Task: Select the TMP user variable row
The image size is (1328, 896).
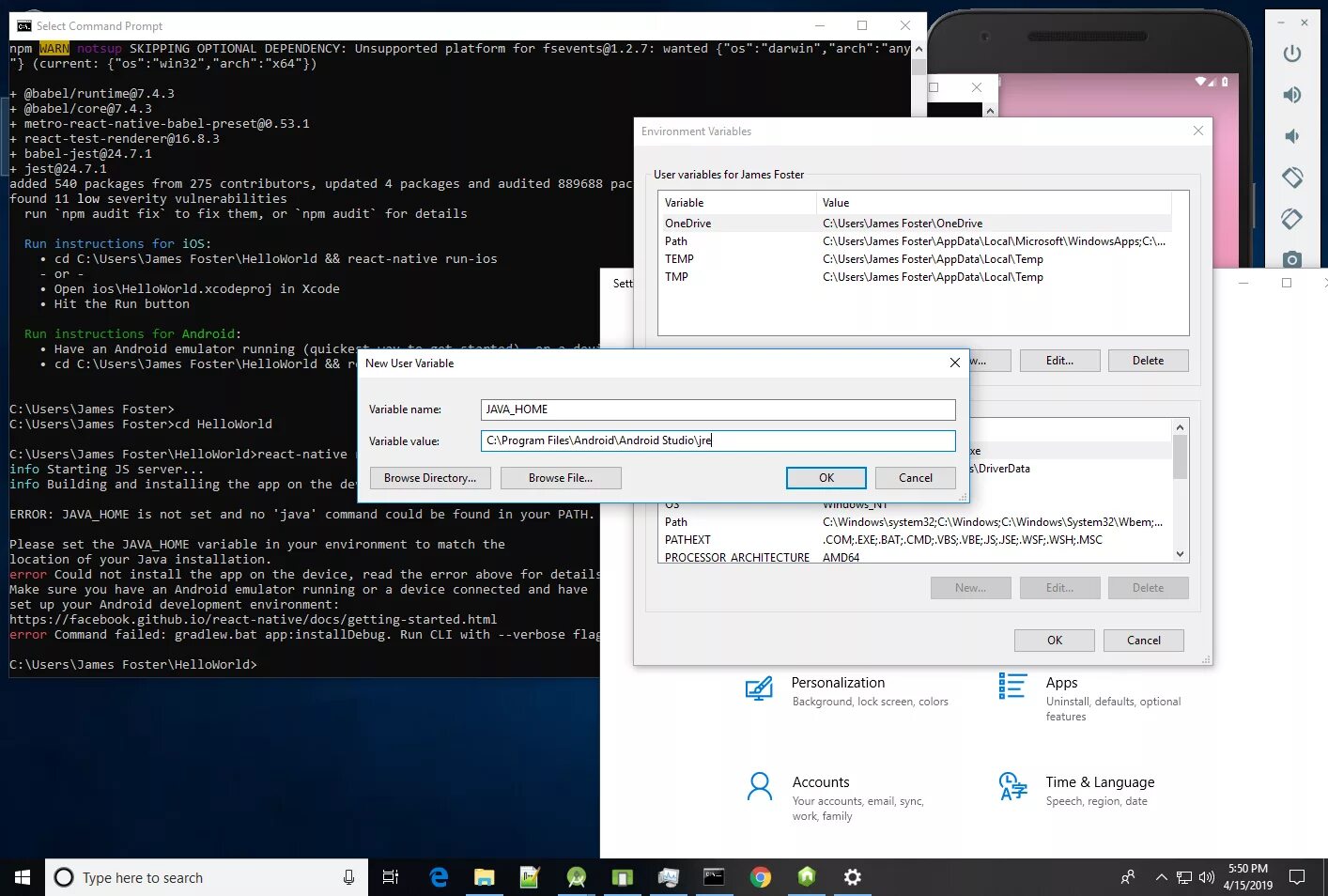Action: pyautogui.click(x=916, y=277)
